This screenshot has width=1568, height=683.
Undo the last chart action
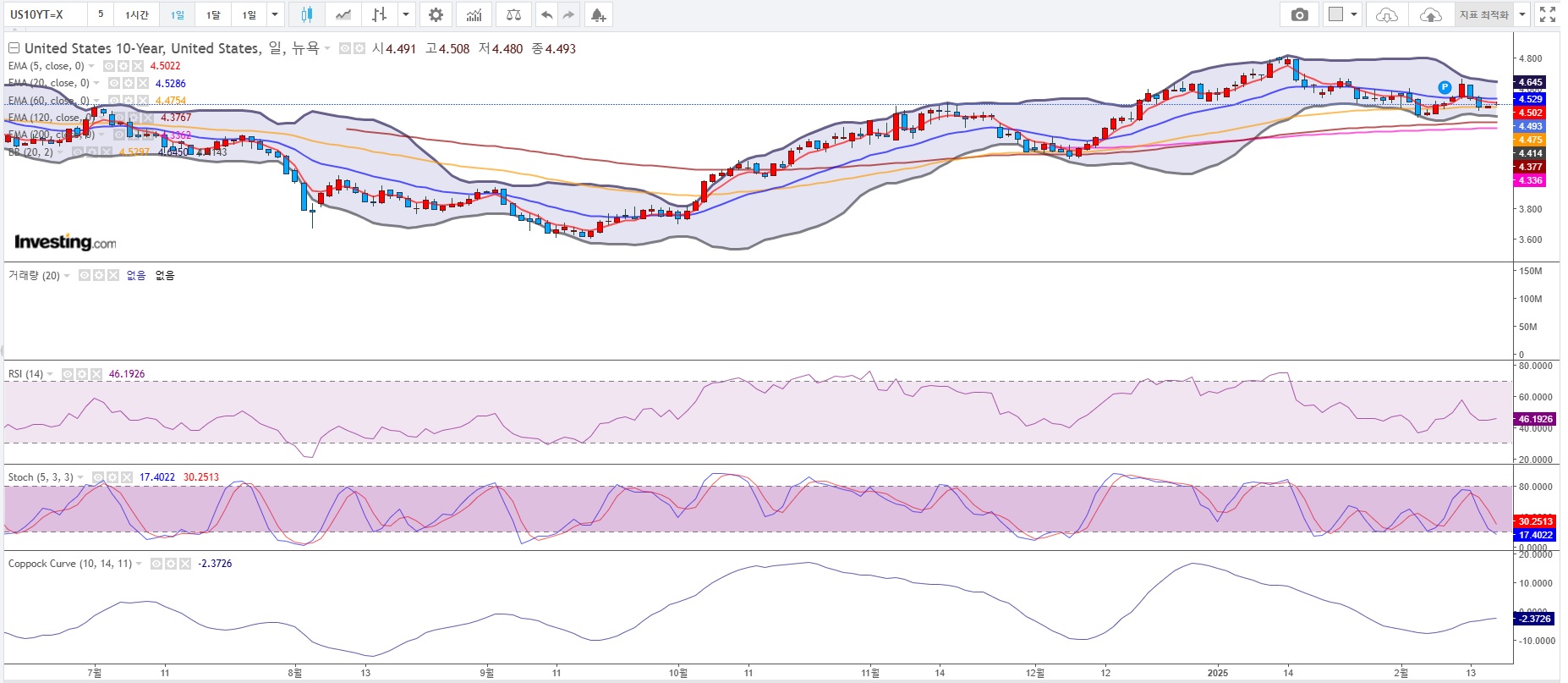[x=546, y=14]
